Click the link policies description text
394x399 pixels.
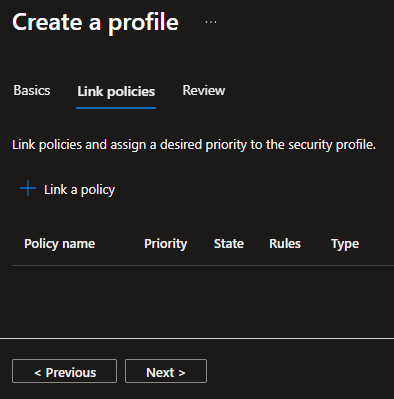click(194, 145)
